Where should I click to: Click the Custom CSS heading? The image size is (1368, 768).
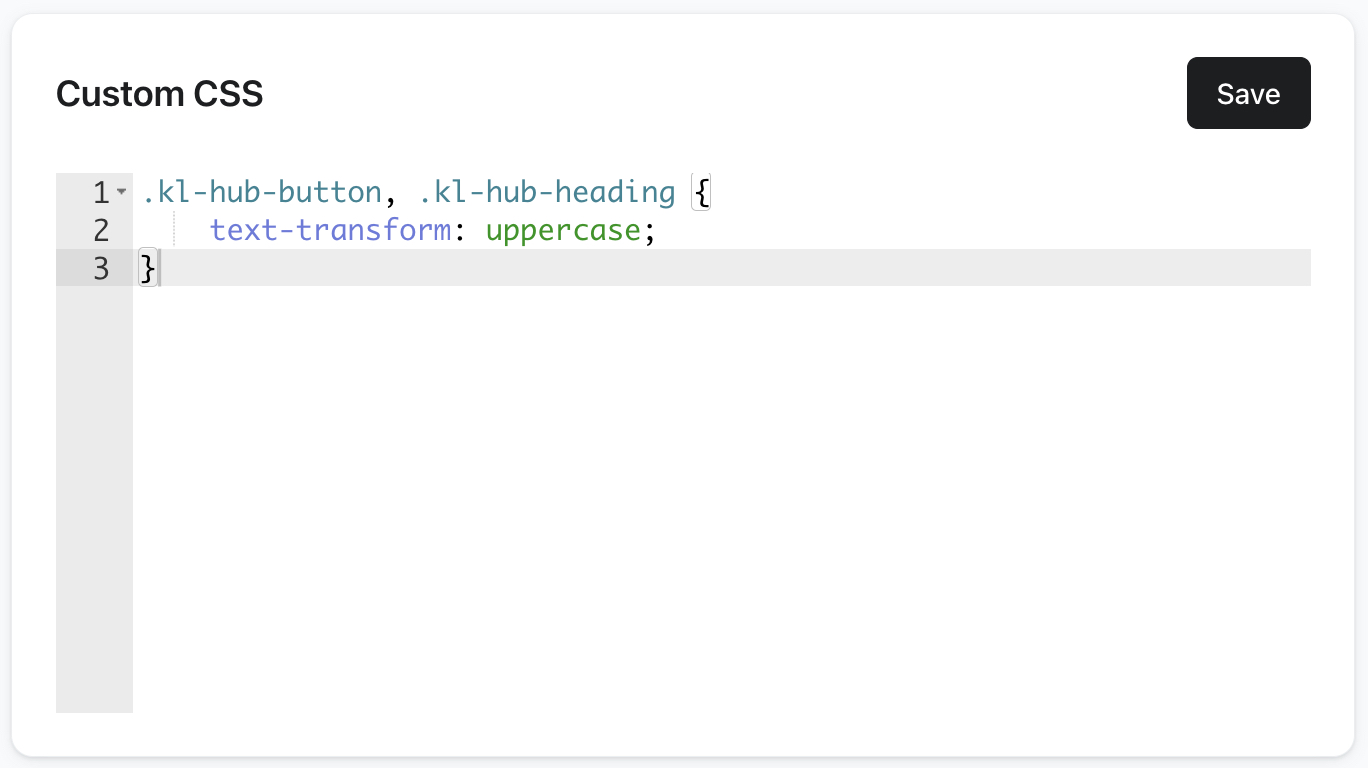159,93
